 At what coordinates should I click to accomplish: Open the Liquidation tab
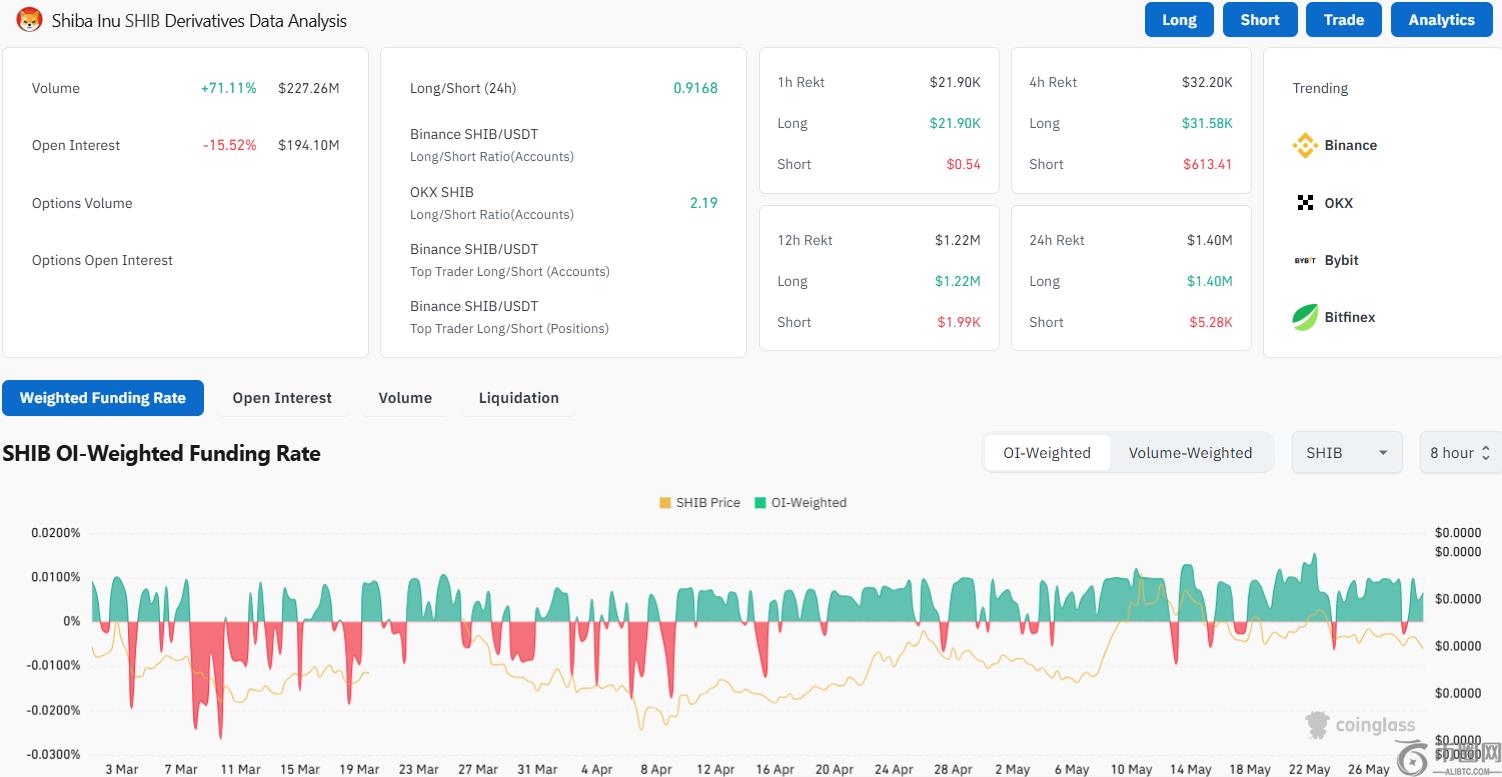tap(518, 398)
